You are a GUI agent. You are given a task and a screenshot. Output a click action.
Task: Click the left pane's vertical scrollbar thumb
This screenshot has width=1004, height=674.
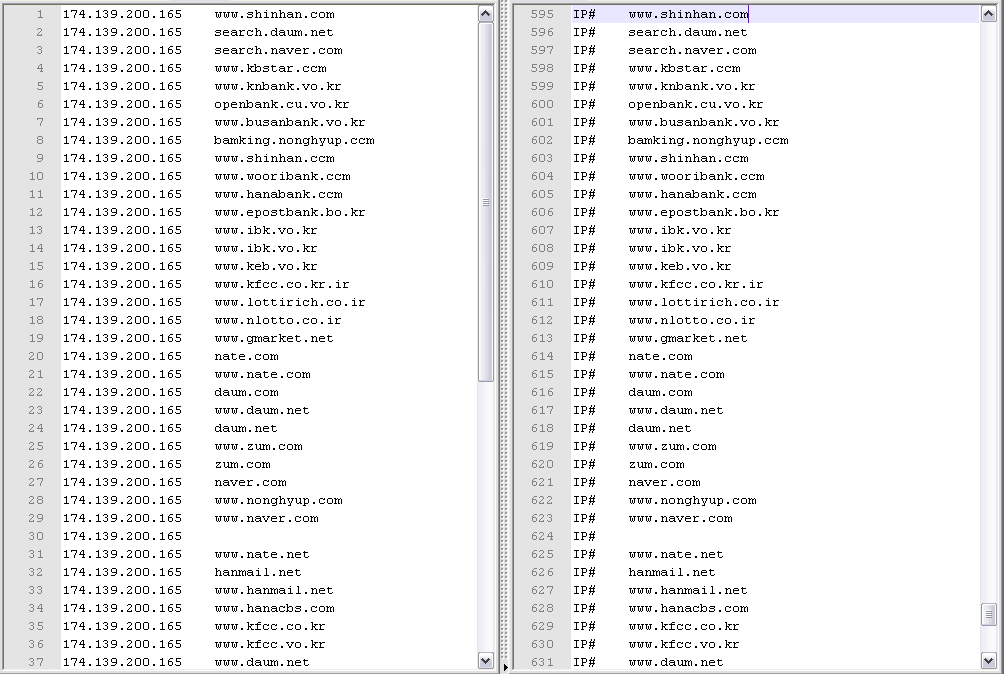(x=485, y=202)
